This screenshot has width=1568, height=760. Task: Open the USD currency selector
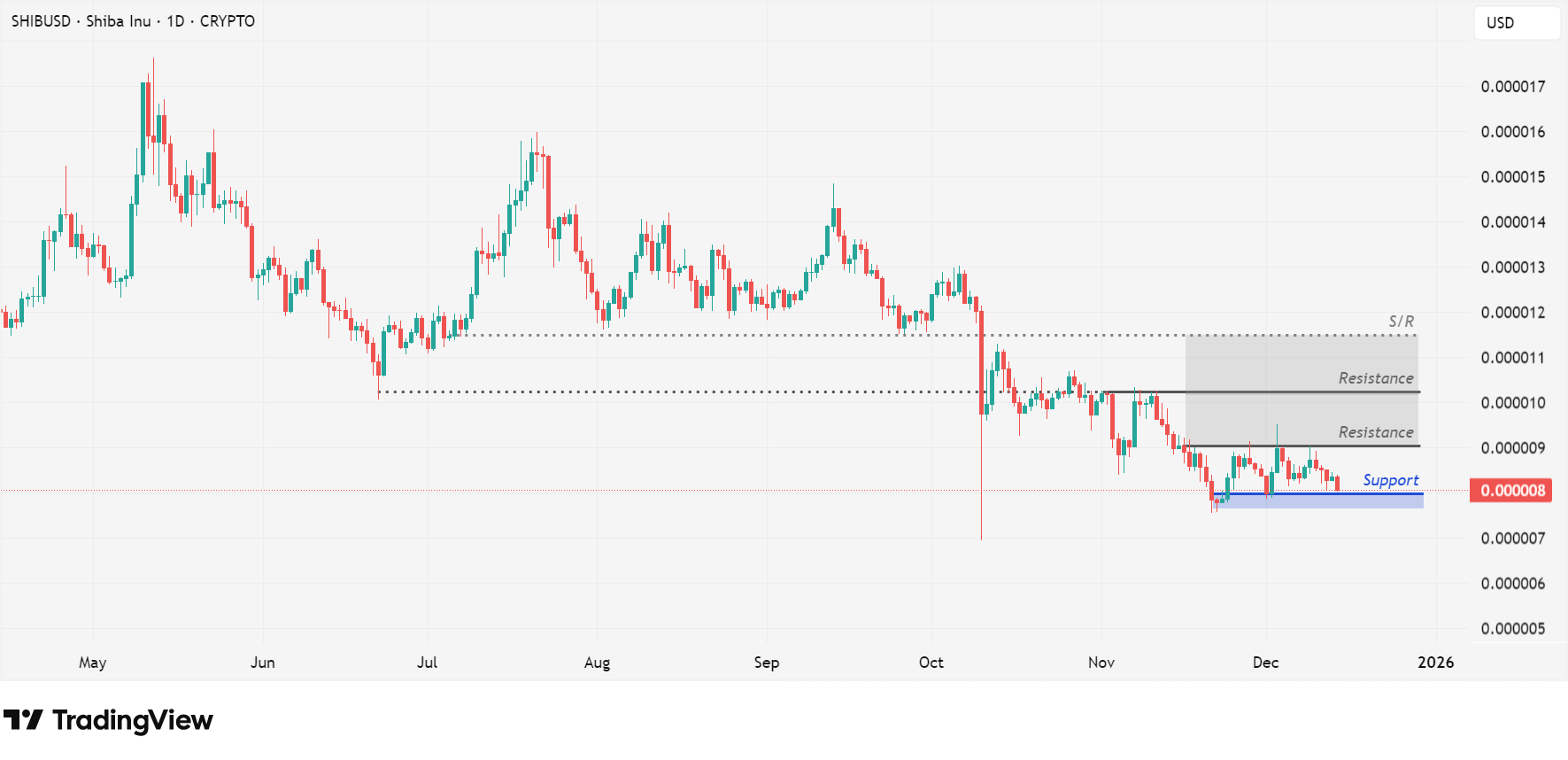coord(1516,23)
